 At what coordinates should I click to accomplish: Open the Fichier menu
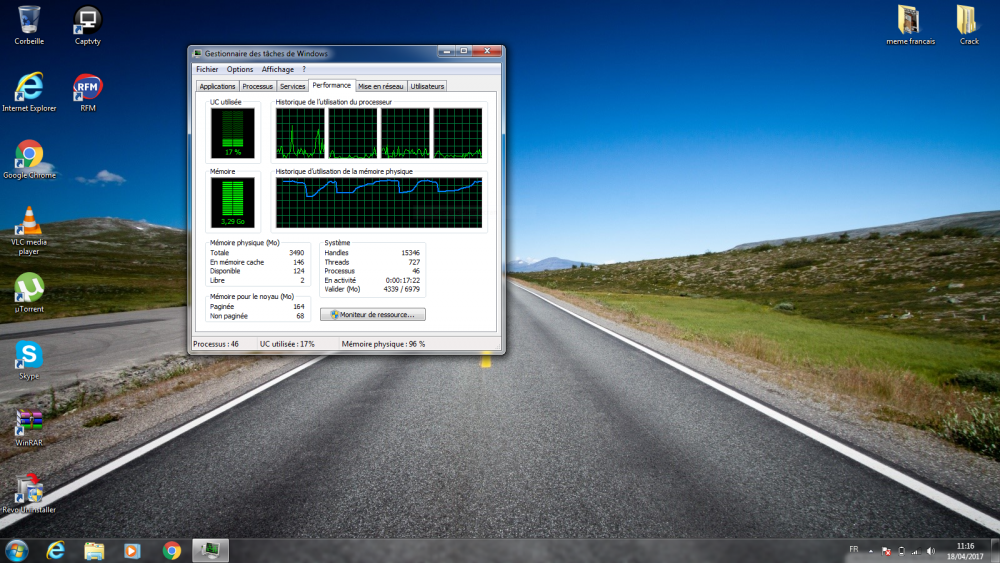[x=207, y=70]
